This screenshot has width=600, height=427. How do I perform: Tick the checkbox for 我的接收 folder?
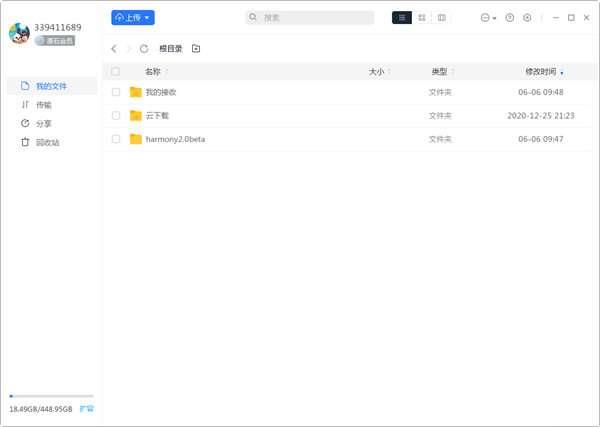116,92
